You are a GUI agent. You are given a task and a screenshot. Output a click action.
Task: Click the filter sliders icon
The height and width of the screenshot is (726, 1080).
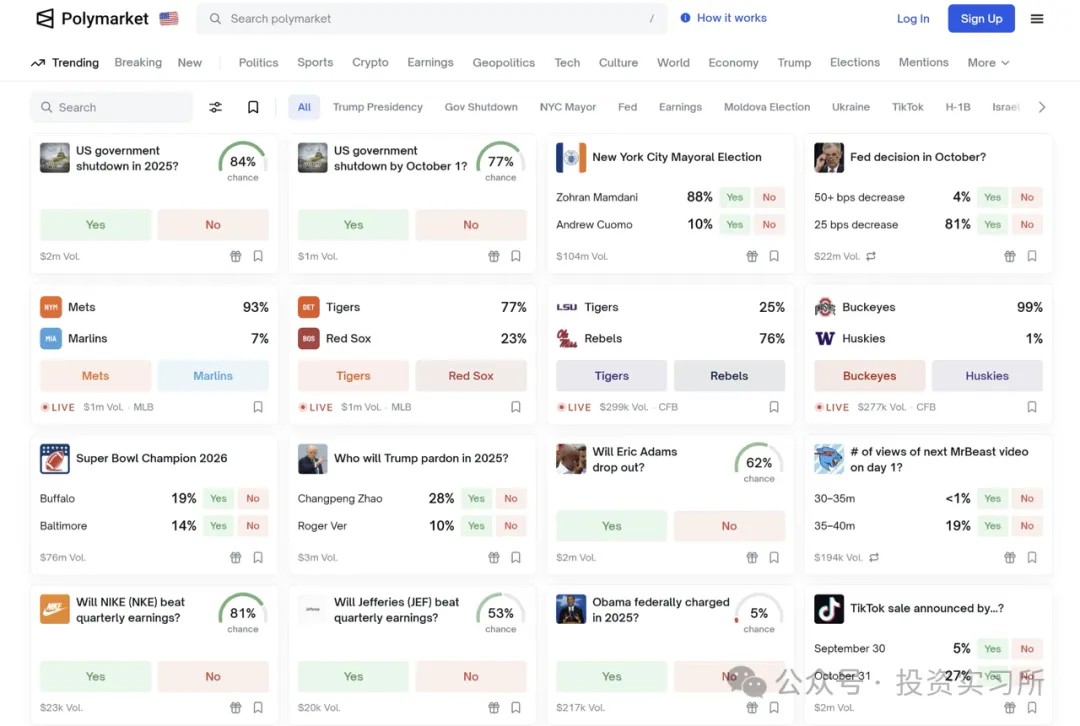215,107
